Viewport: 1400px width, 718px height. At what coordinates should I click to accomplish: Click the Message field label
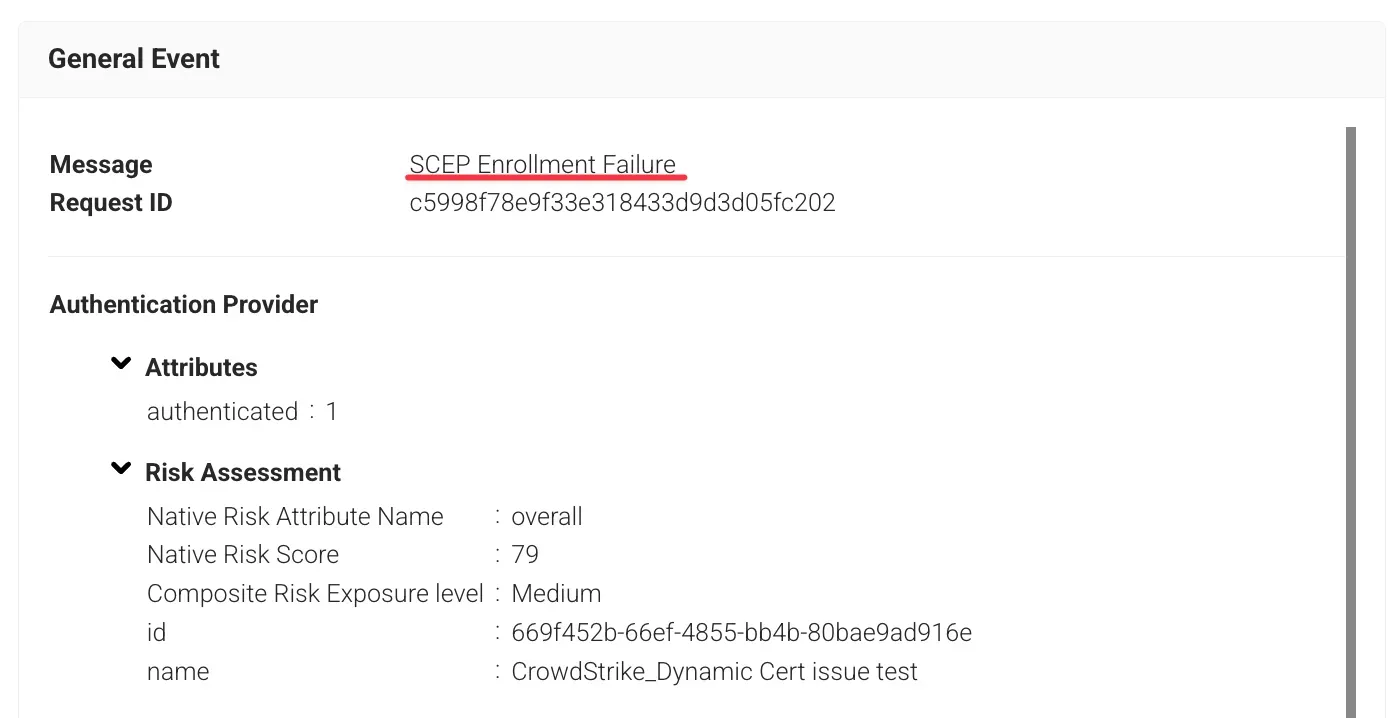pos(101,165)
